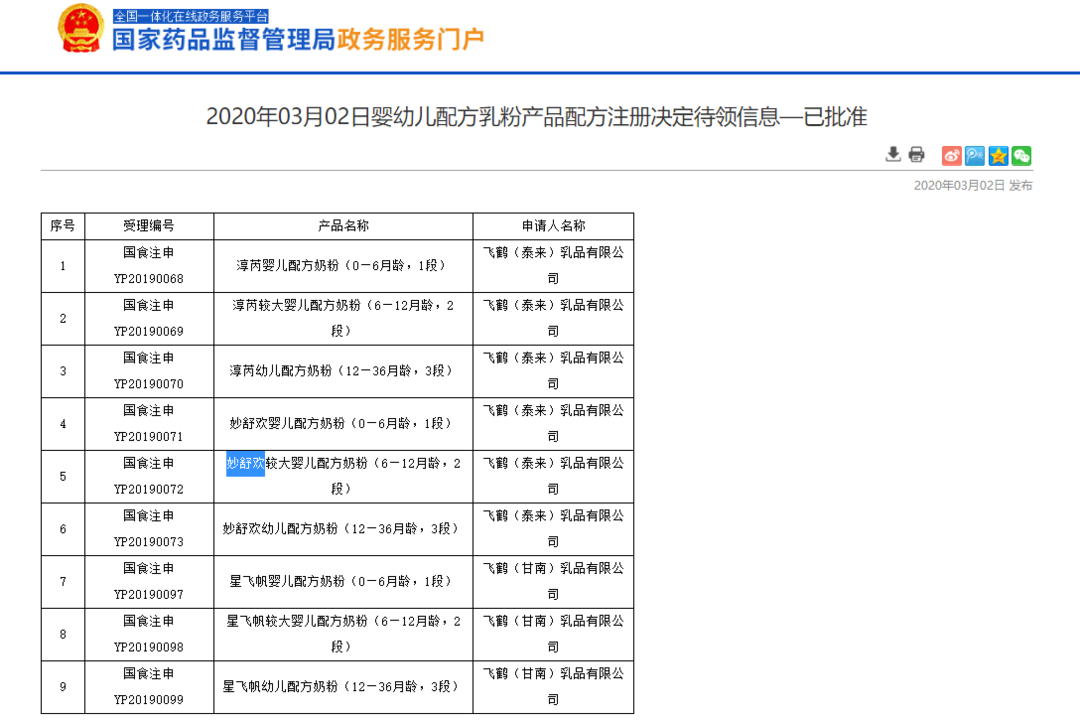
Task: Select cell 国食注申 YP20190073
Action: coord(149,528)
